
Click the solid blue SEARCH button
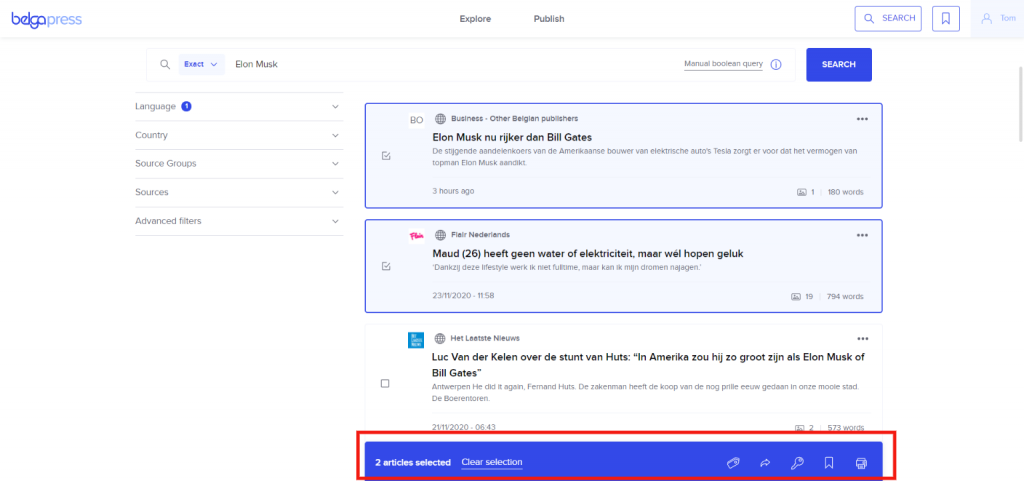pos(839,65)
